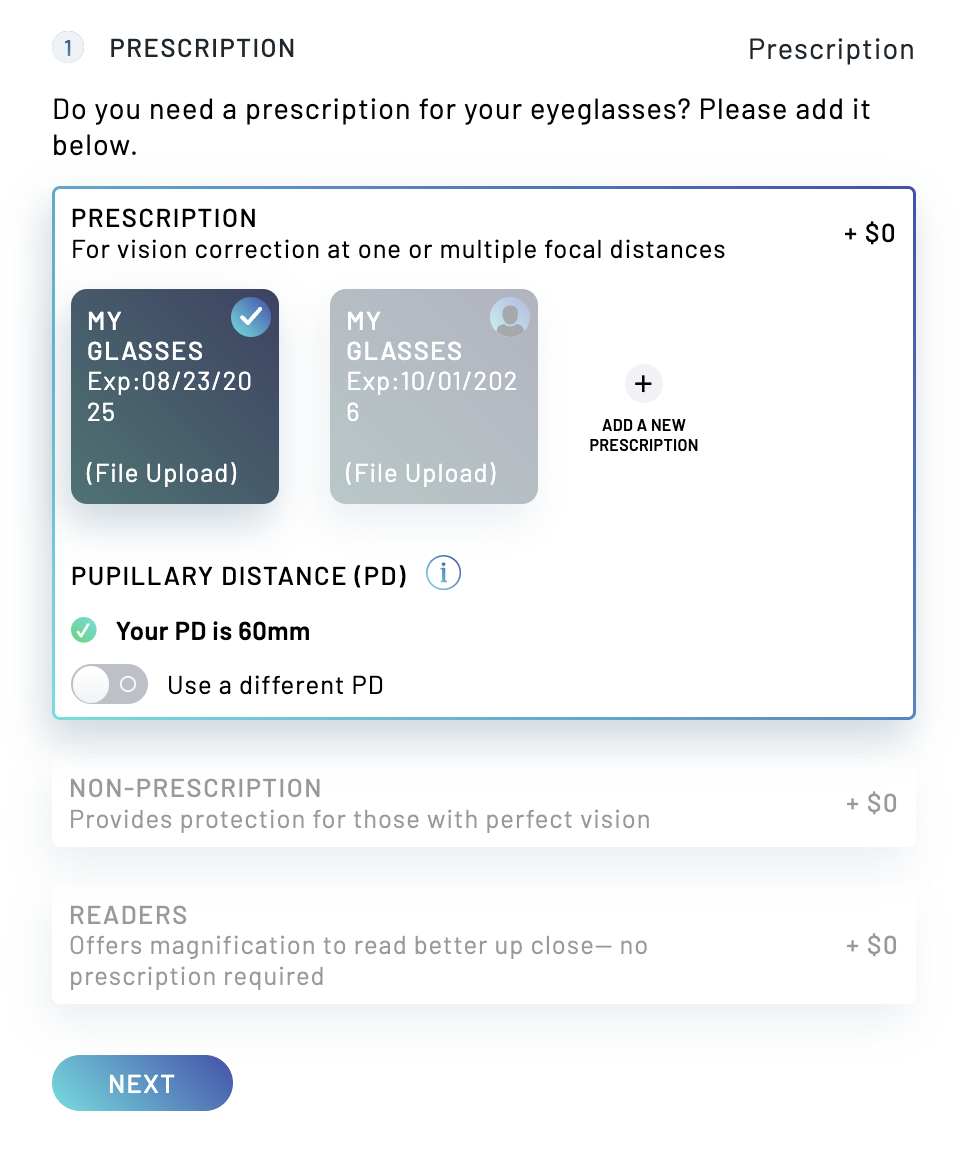This screenshot has height=1150, width=964.
Task: Click the checkmark on the selected glasses card
Action: click(x=250, y=317)
